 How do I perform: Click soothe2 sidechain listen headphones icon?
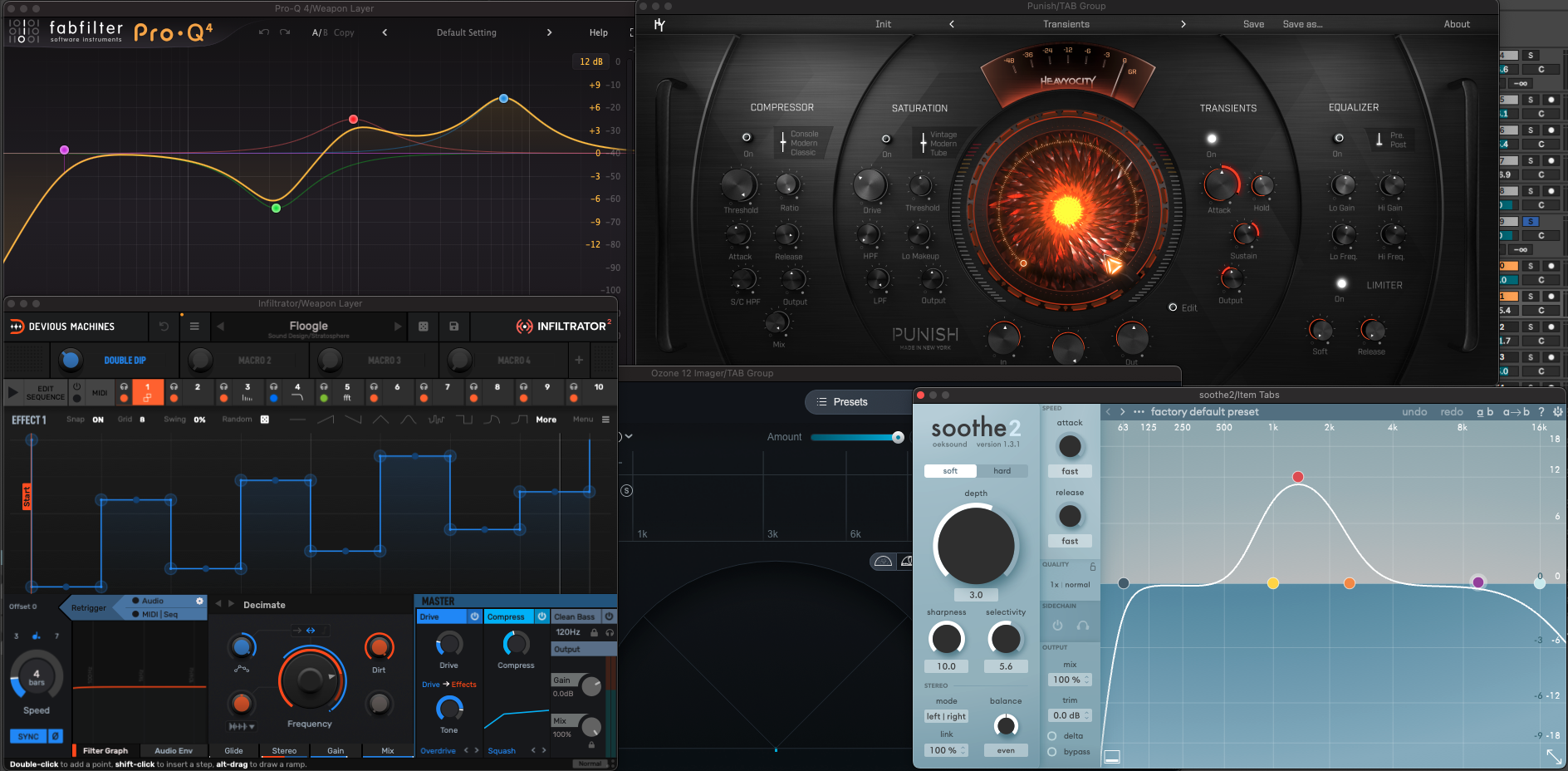coord(1083,626)
